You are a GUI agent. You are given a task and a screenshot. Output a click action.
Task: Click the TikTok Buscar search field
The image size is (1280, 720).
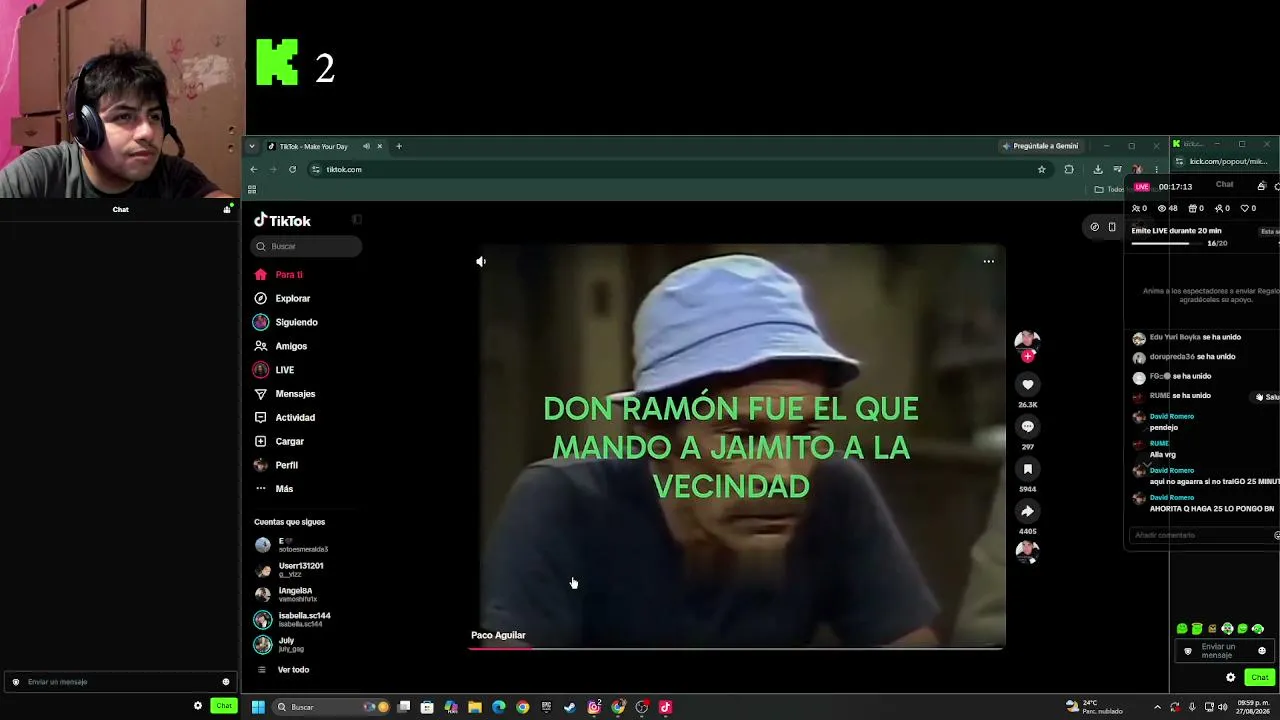(x=306, y=246)
